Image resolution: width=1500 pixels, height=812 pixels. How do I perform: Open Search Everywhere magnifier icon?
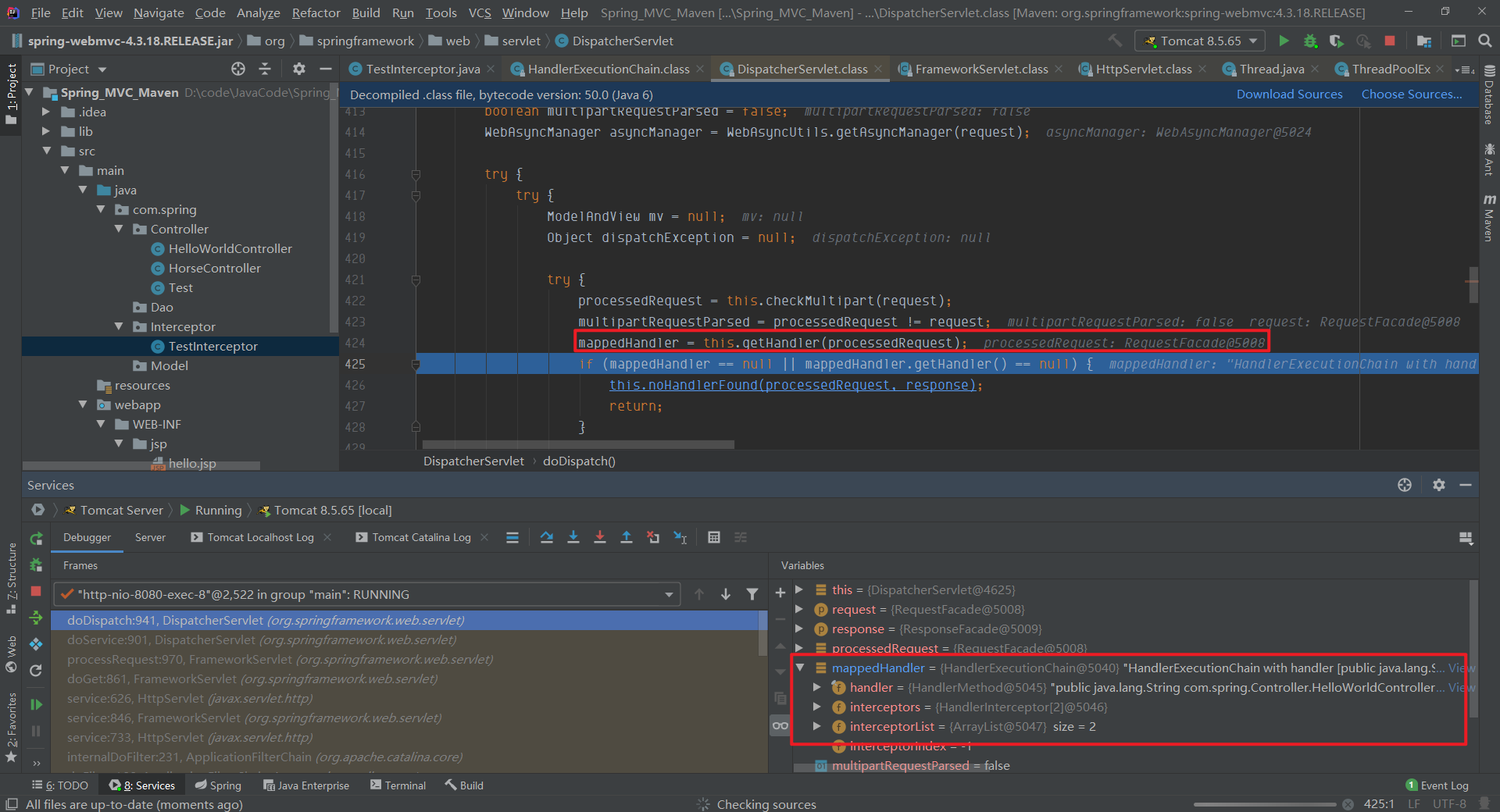click(1485, 41)
